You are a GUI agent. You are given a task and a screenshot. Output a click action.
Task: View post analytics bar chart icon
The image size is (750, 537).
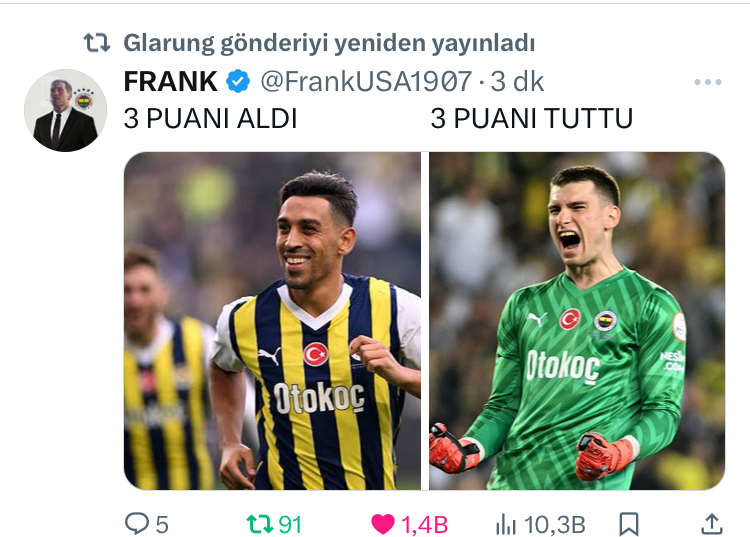point(506,525)
